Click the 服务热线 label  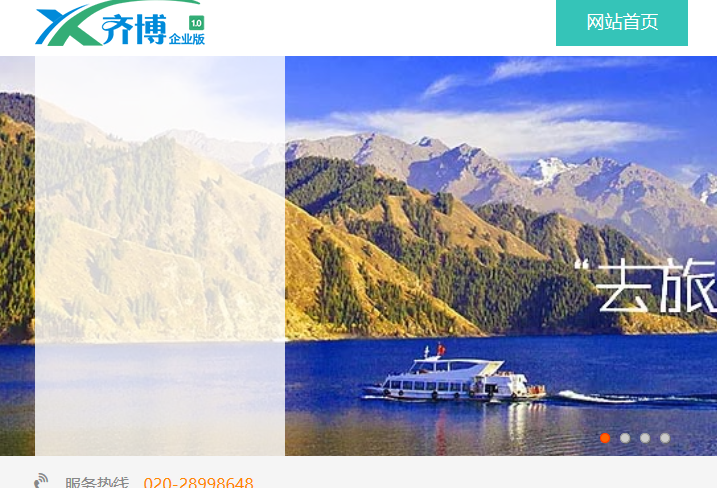[97, 482]
